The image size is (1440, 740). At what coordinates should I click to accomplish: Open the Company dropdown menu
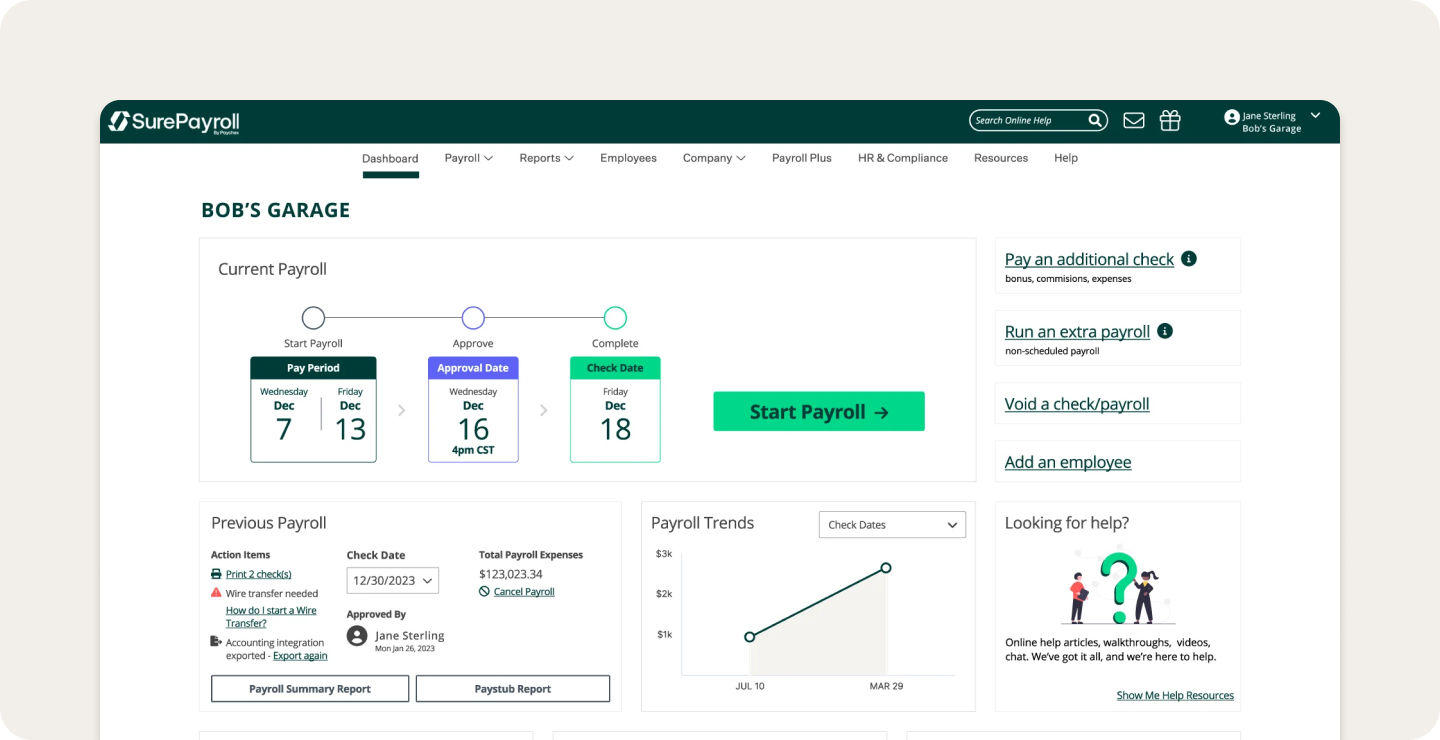click(714, 158)
